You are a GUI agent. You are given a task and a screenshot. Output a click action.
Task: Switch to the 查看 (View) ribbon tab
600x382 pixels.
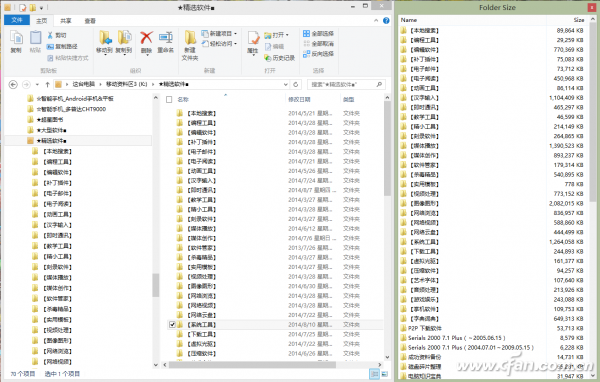click(90, 21)
